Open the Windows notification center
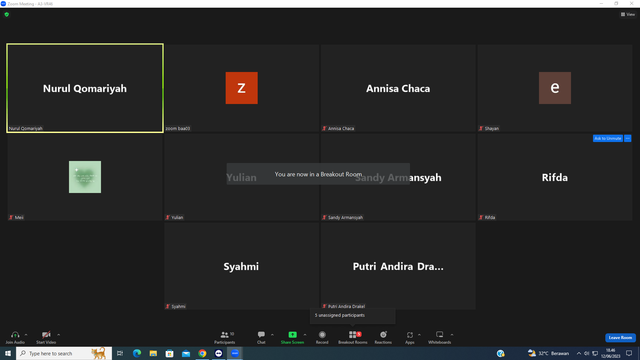 click(629, 353)
